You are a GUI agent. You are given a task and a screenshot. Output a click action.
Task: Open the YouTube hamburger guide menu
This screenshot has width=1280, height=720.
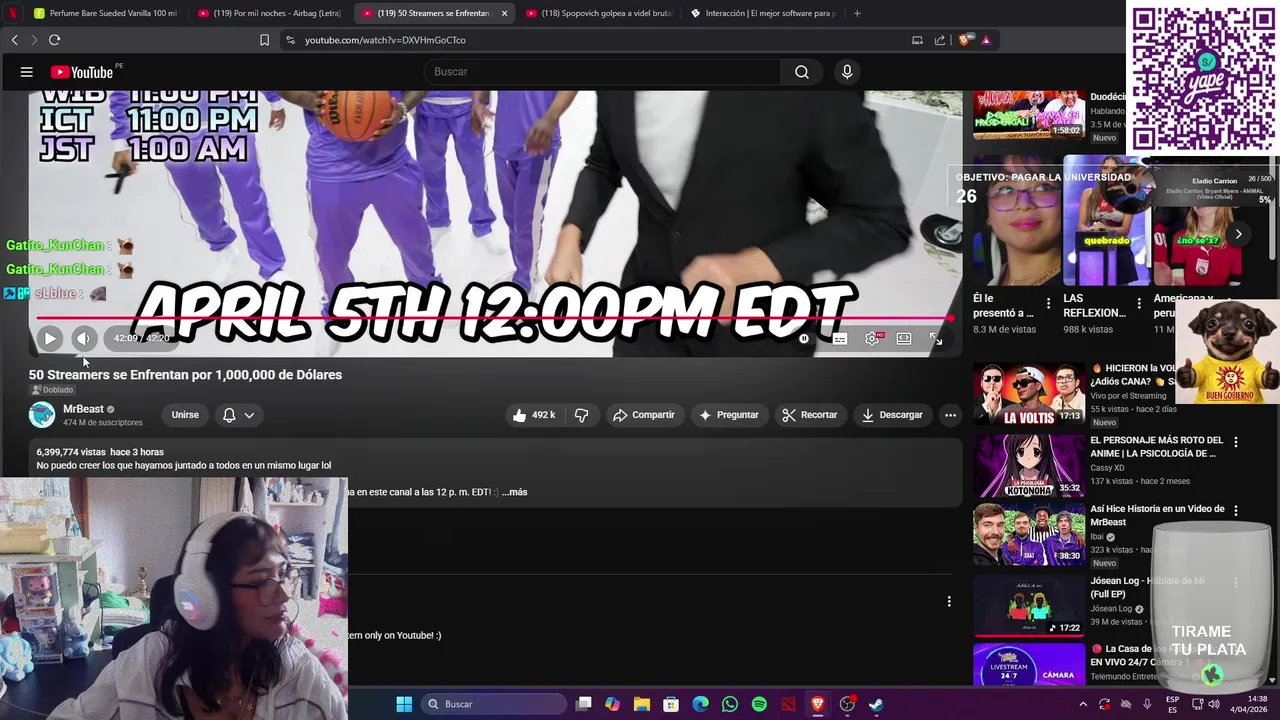[x=27, y=72]
